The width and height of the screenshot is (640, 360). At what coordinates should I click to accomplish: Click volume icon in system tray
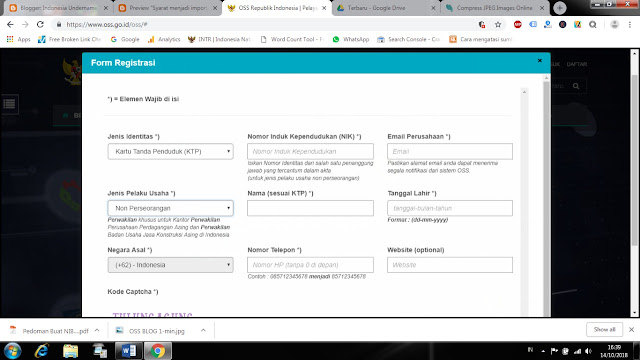[588, 351]
